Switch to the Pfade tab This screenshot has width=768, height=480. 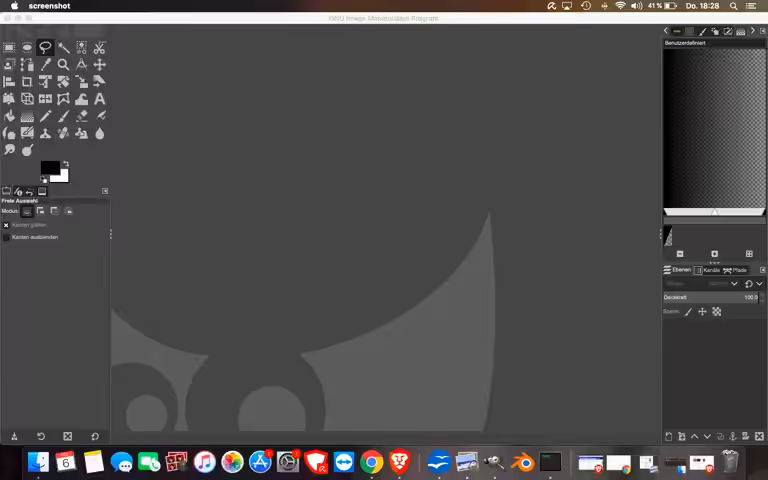click(x=735, y=270)
